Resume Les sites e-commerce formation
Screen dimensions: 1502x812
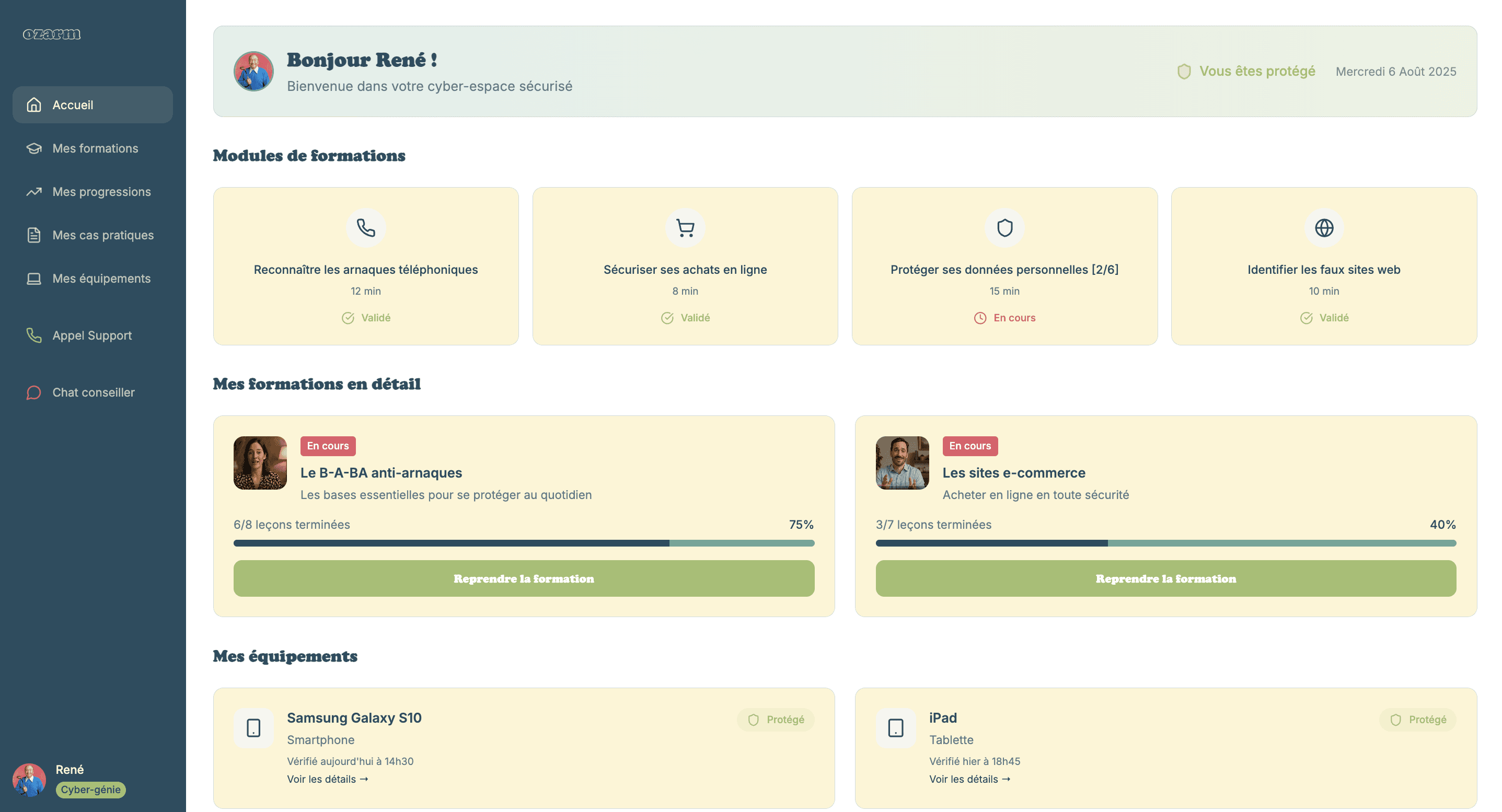[1165, 578]
